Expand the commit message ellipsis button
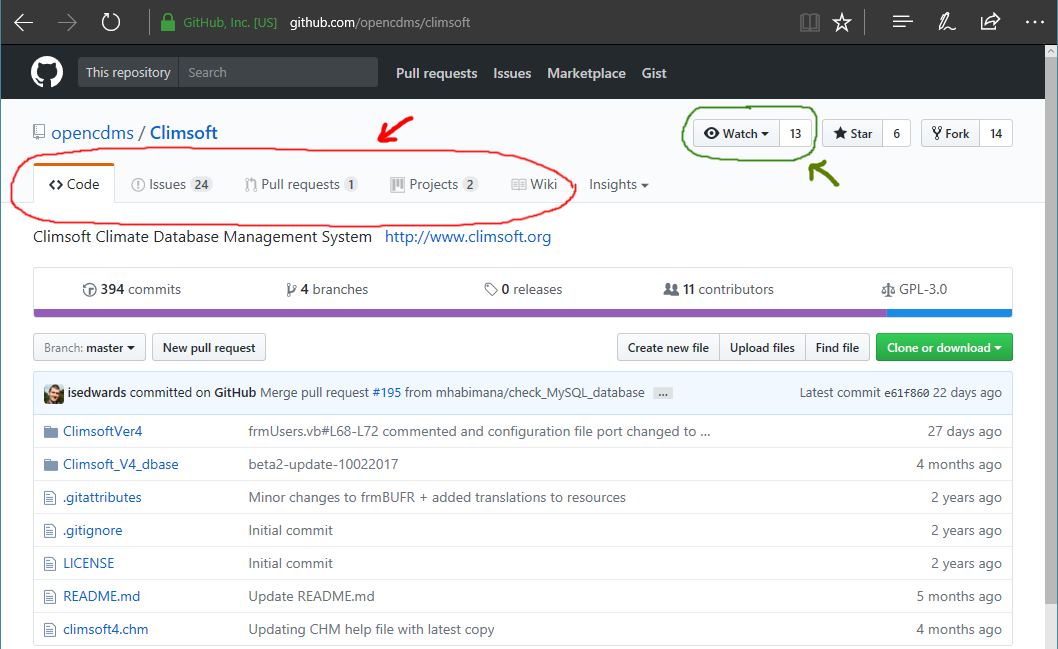Viewport: 1058px width, 649px height. click(663, 393)
